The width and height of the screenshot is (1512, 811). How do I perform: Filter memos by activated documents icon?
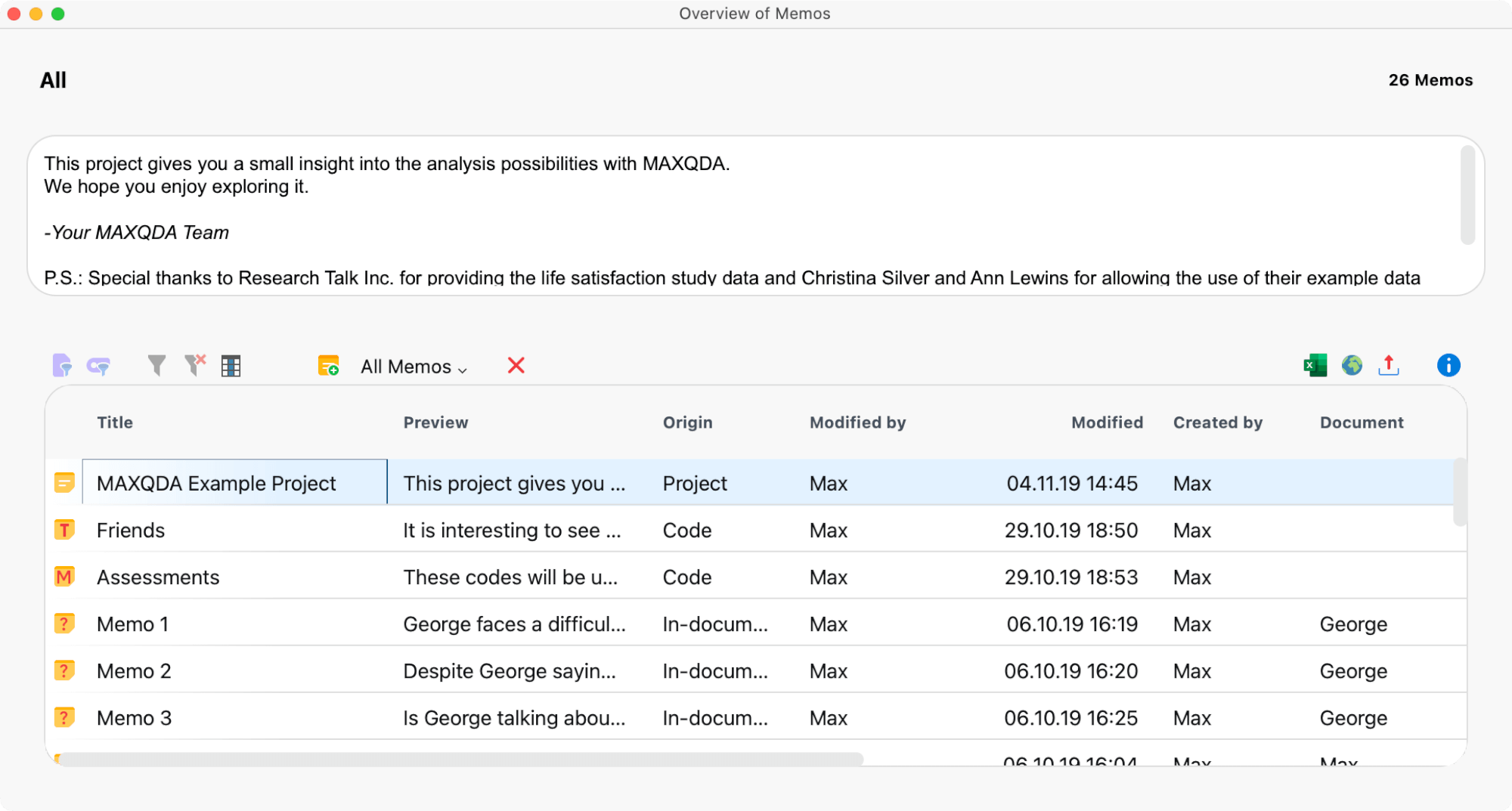point(62,366)
